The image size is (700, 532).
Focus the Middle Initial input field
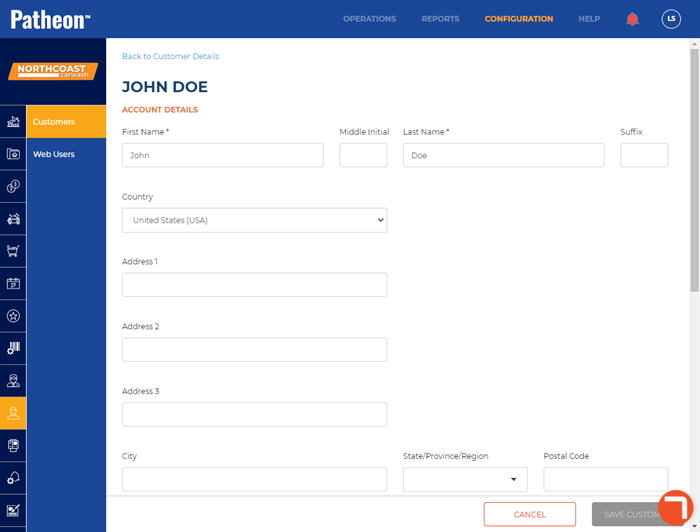(363, 155)
